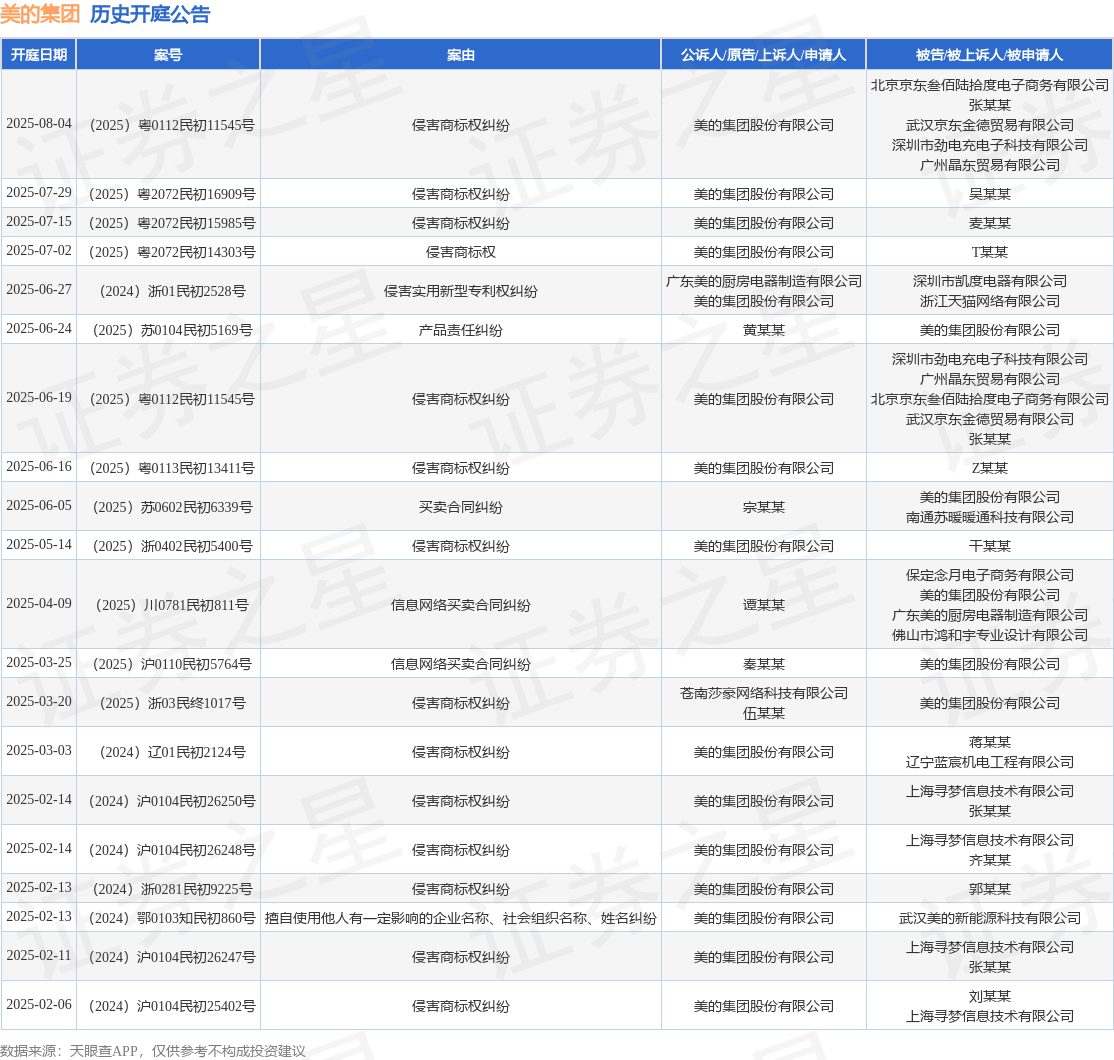Click defendant 蒋某某

point(990,742)
